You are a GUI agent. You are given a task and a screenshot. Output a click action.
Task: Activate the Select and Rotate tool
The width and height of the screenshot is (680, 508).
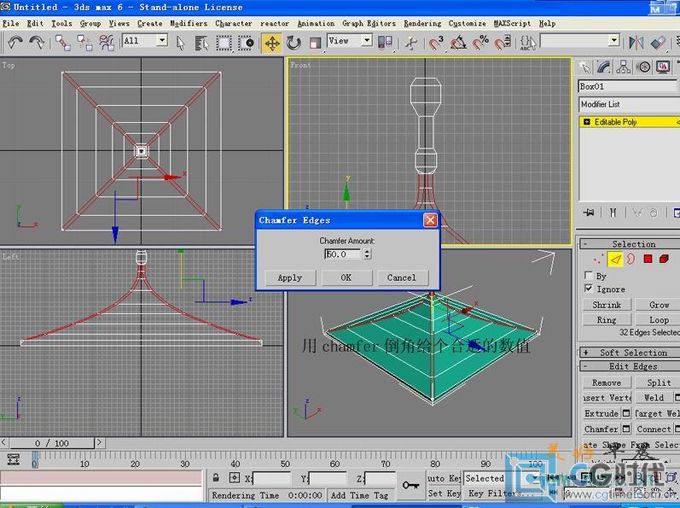pos(294,43)
